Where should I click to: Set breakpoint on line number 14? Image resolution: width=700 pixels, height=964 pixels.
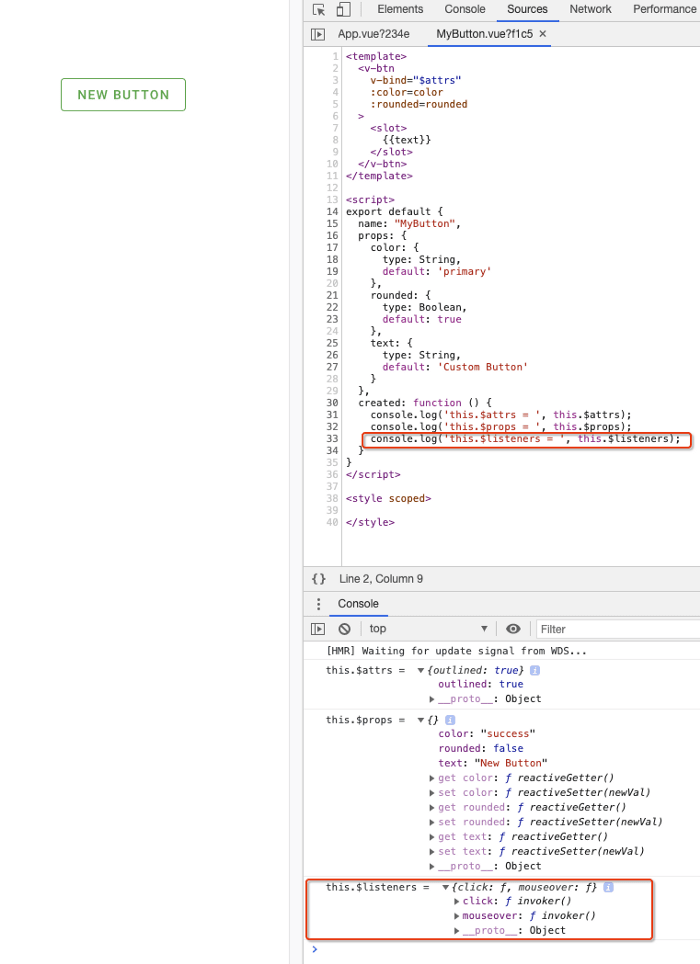click(x=332, y=211)
